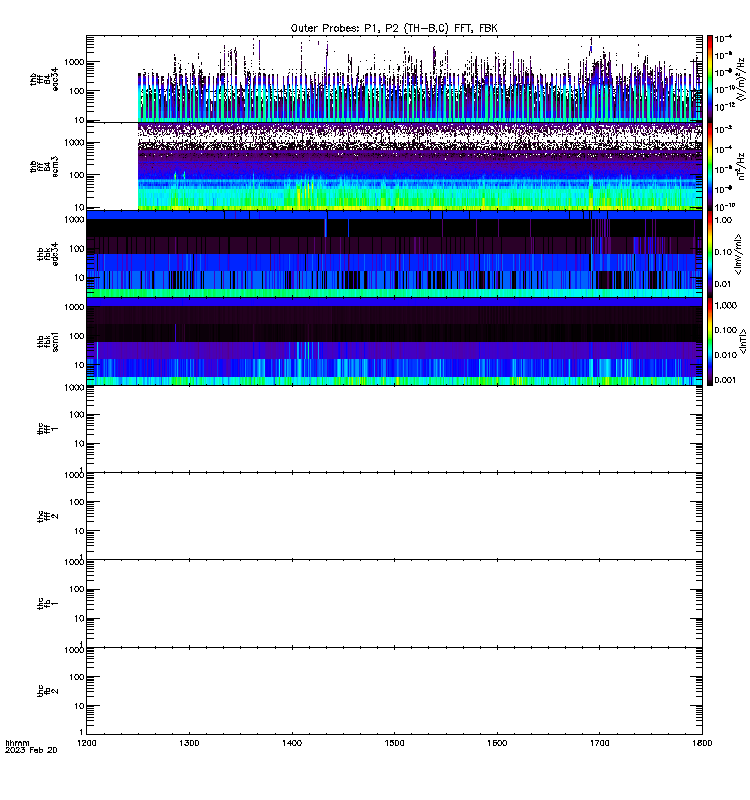Viewport: 750px width, 800px height.
Task: Click the thb fbk edc34 filter bank panel
Action: 394,254
